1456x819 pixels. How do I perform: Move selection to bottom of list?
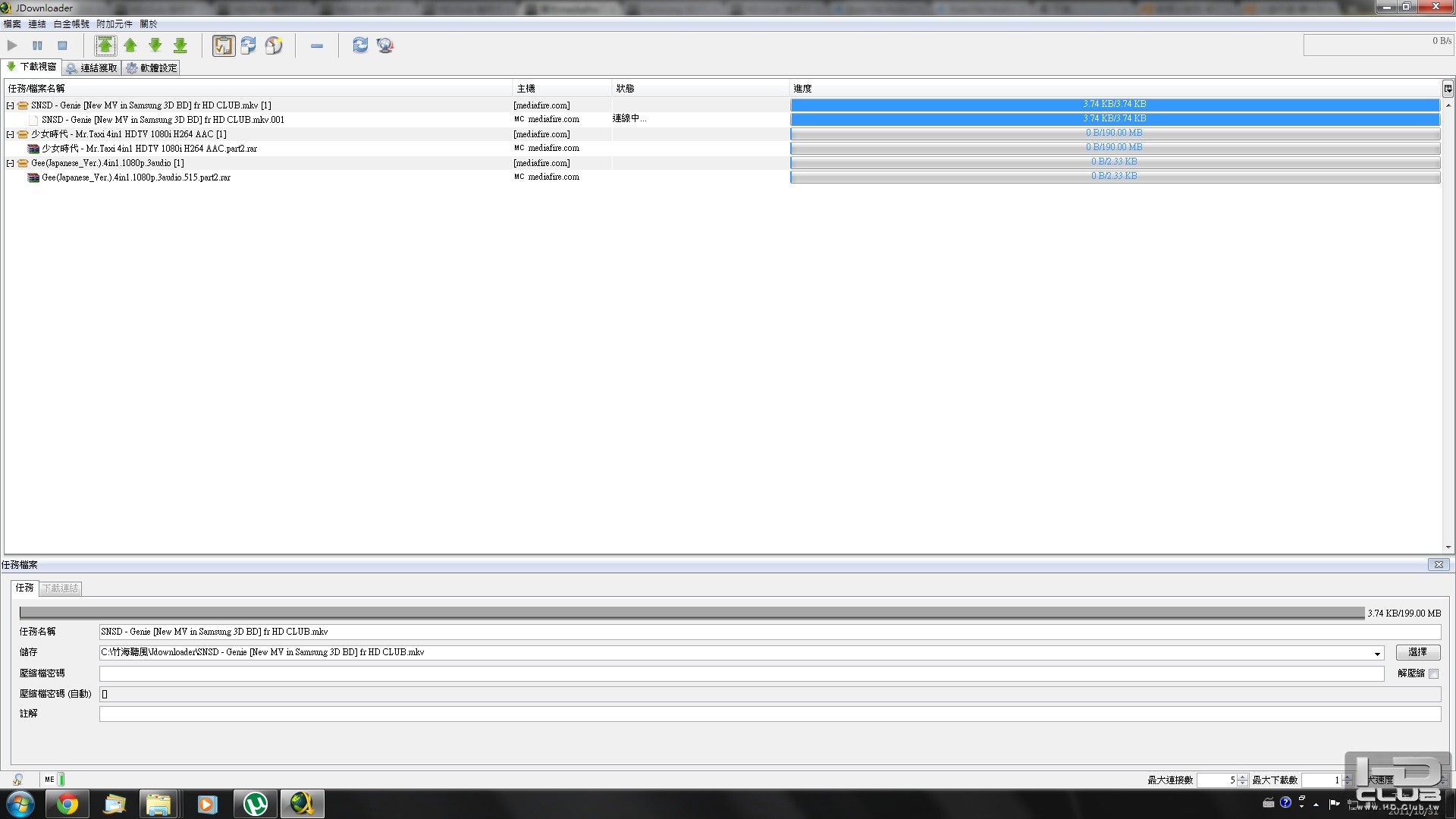click(x=180, y=45)
